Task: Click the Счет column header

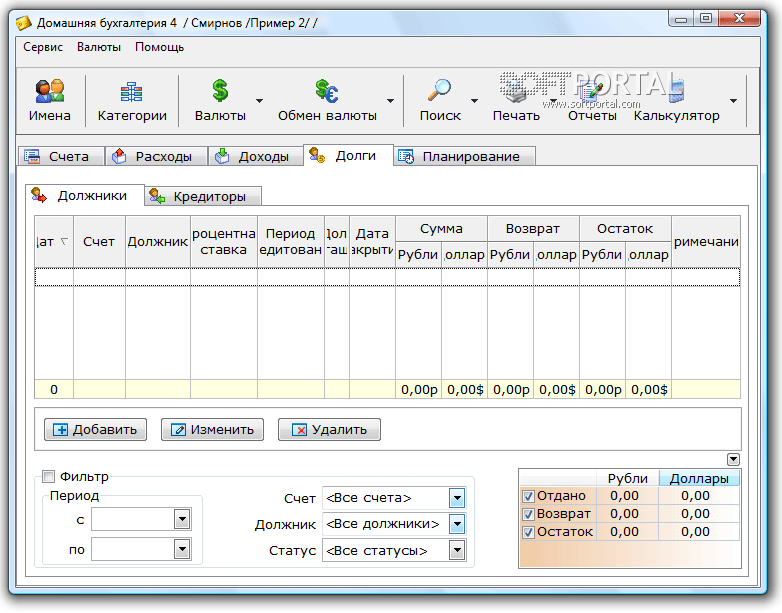Action: point(99,242)
